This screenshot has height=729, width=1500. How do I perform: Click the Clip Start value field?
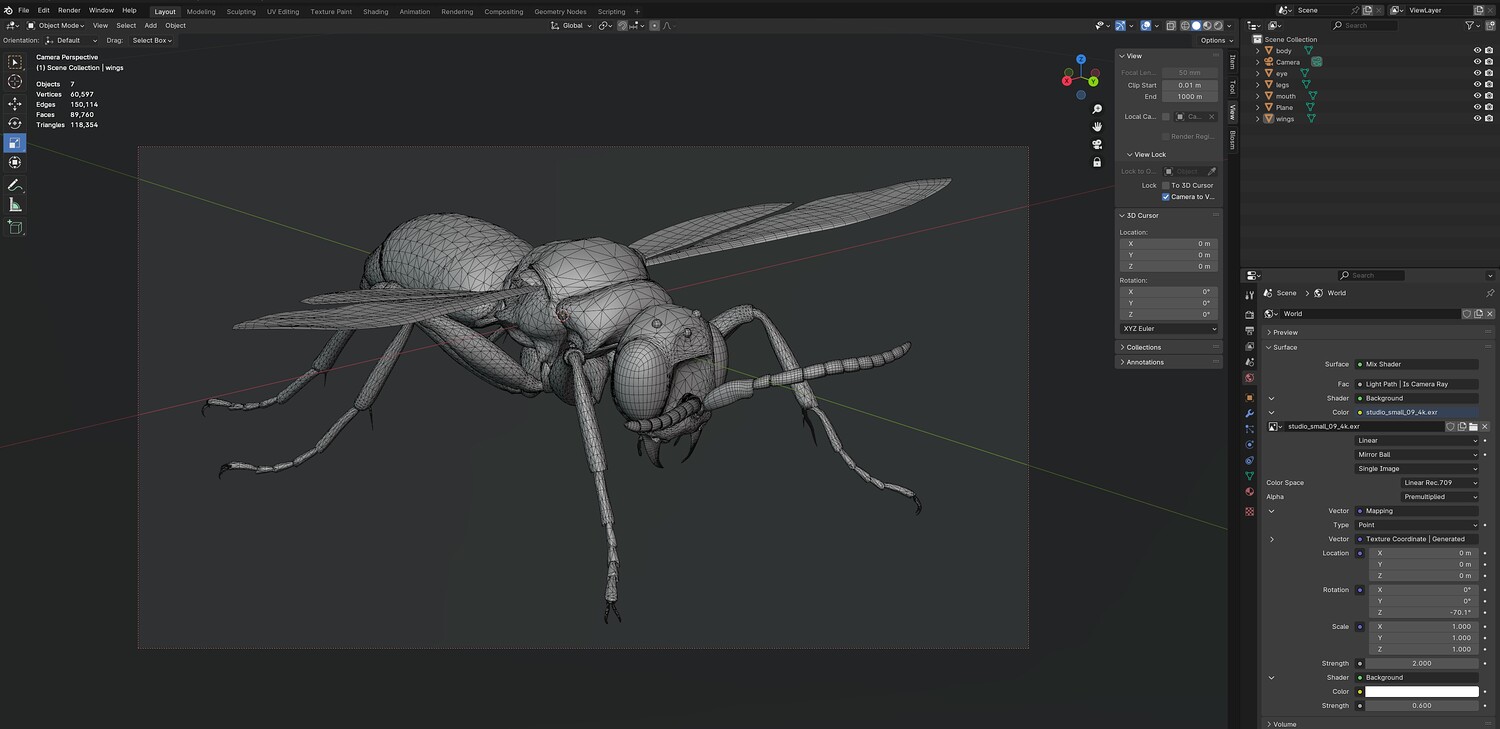[x=1189, y=85]
